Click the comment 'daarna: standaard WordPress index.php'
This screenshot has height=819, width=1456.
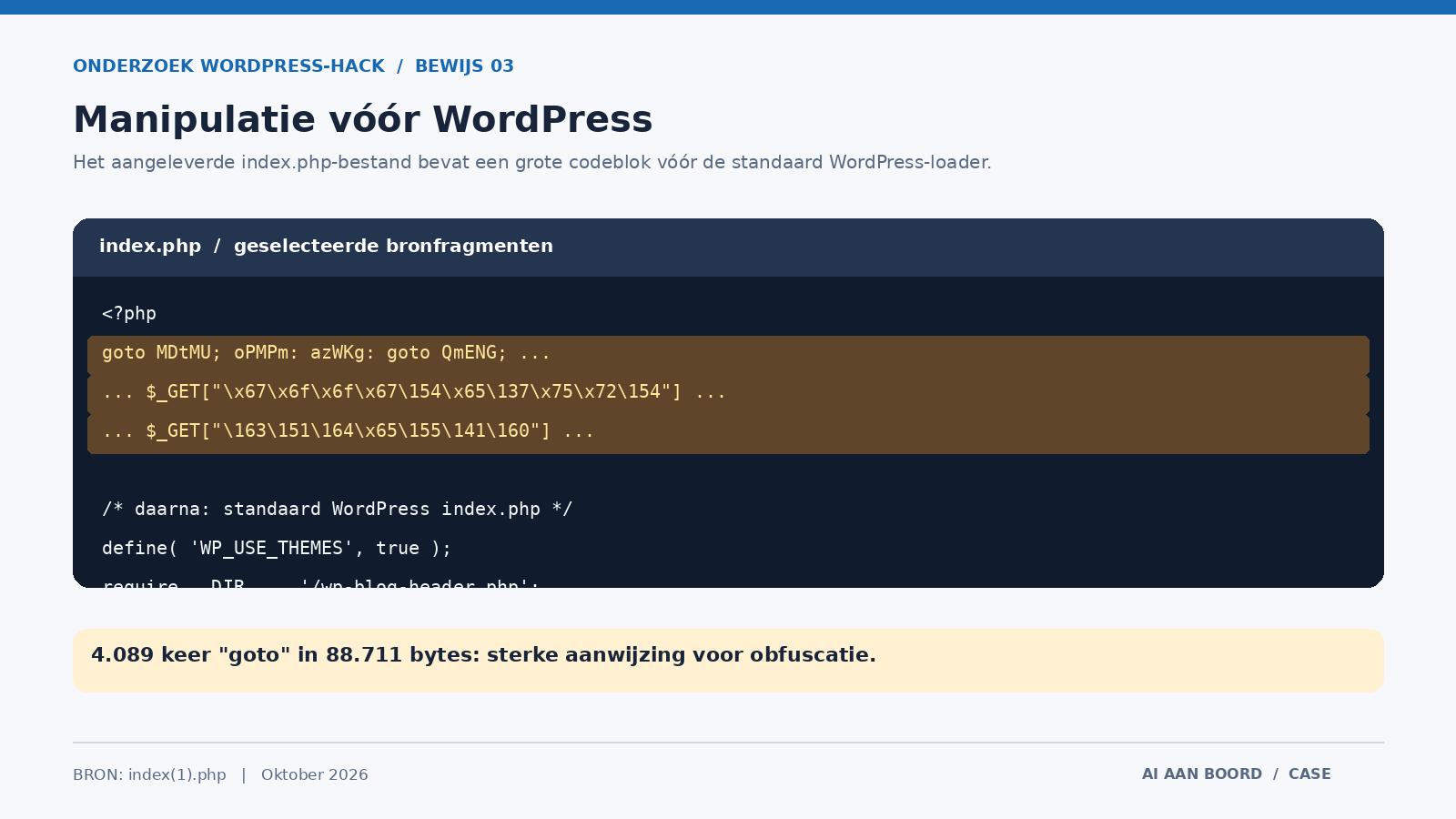click(338, 509)
